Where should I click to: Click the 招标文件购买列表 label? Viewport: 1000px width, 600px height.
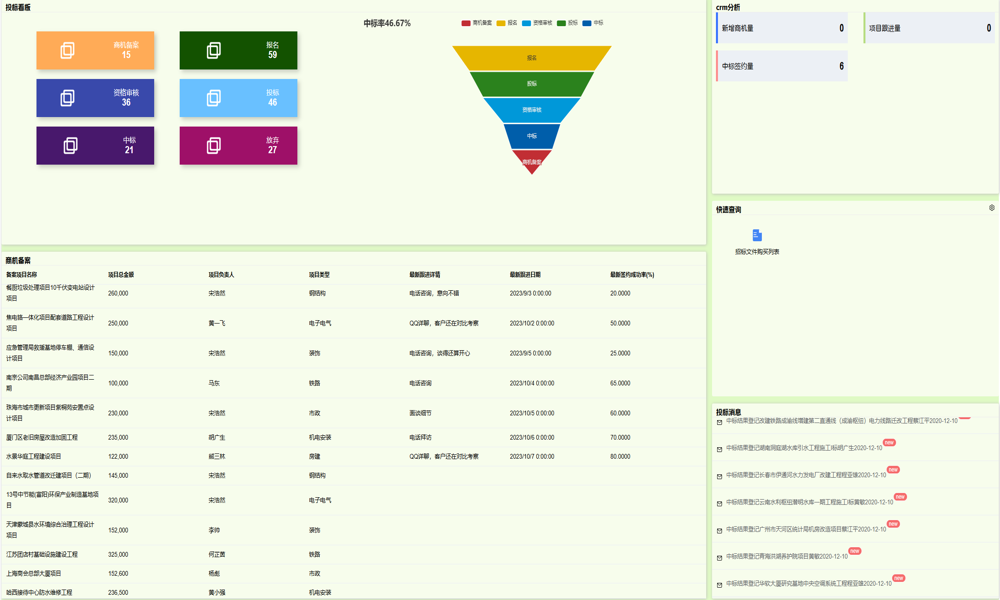[x=757, y=252]
